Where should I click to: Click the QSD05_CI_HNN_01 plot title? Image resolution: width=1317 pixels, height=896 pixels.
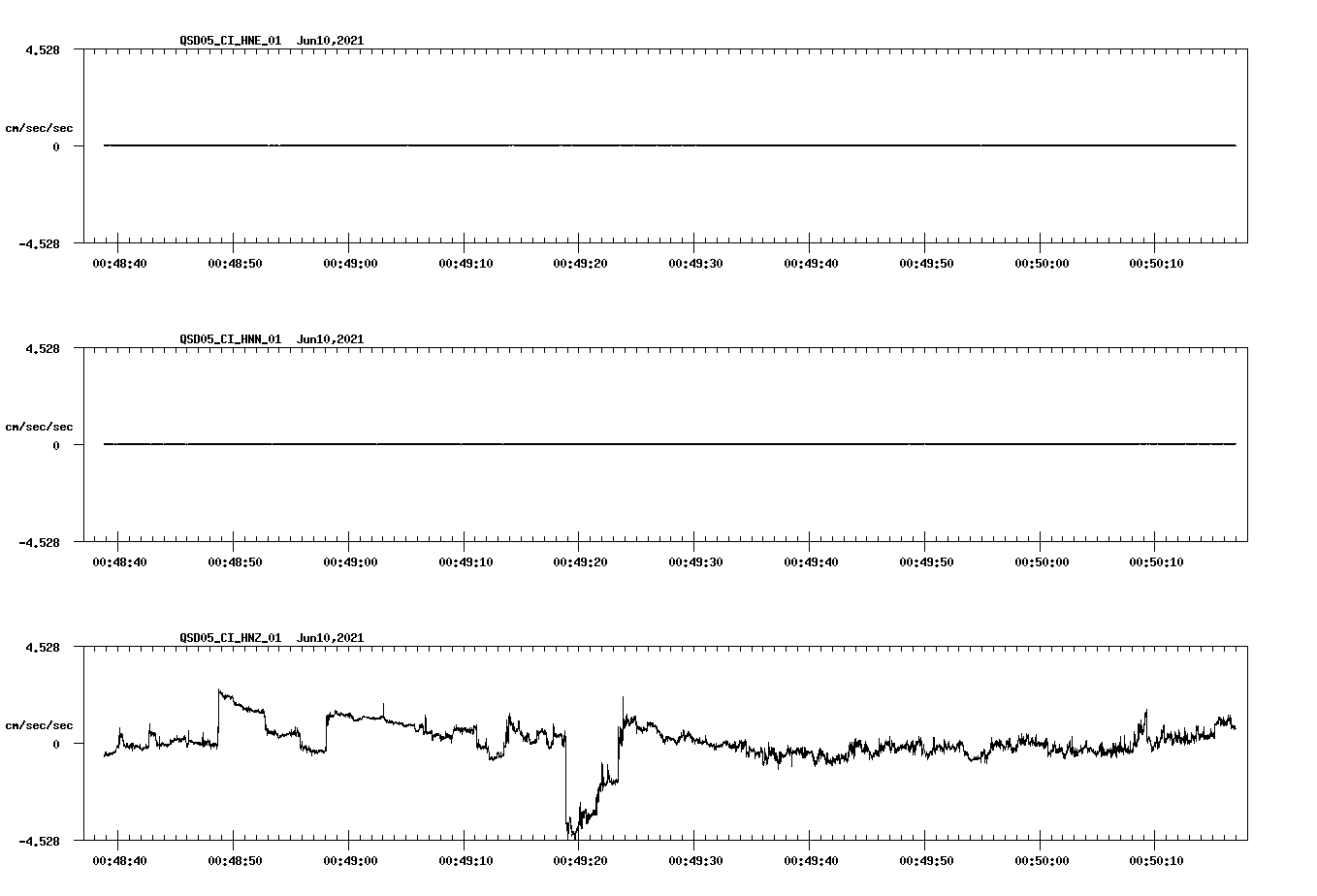pyautogui.click(x=272, y=339)
